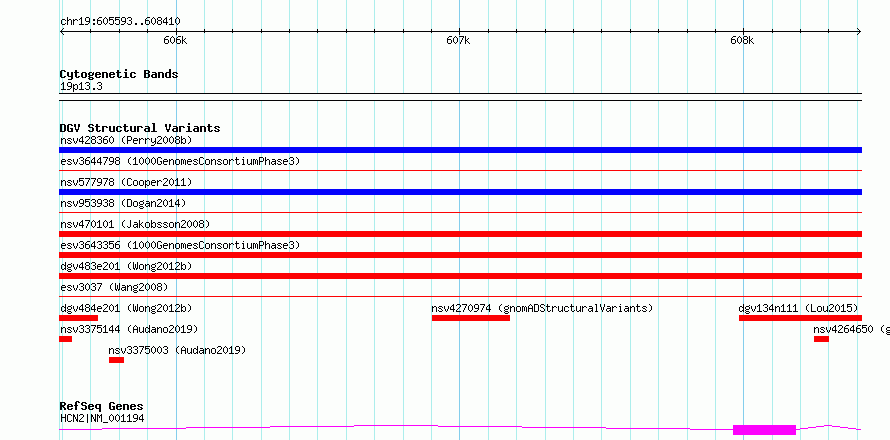Open the nsv953938 (Dogan2014) variant label
The image size is (890, 440).
[123, 203]
